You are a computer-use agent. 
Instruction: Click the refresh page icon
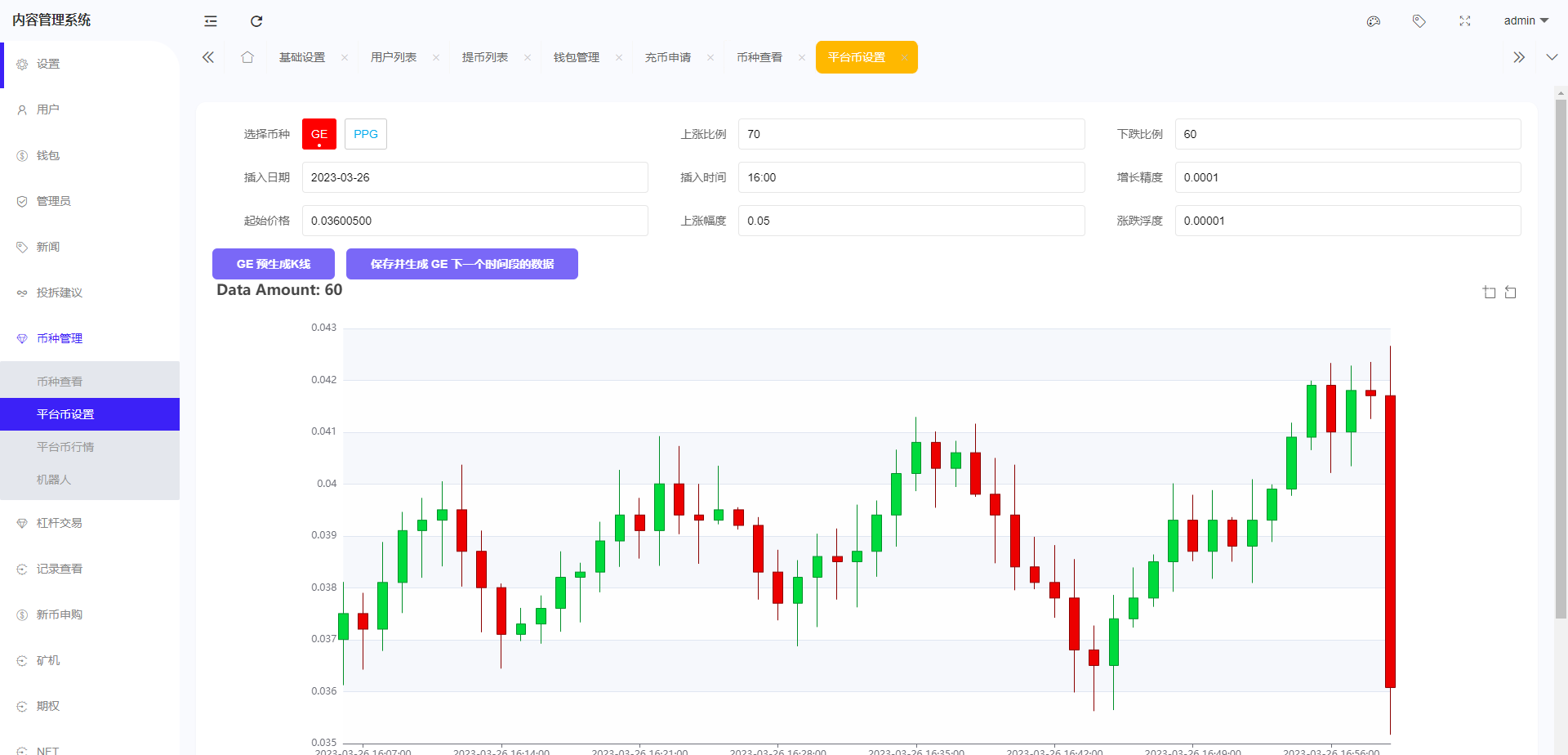coord(256,21)
